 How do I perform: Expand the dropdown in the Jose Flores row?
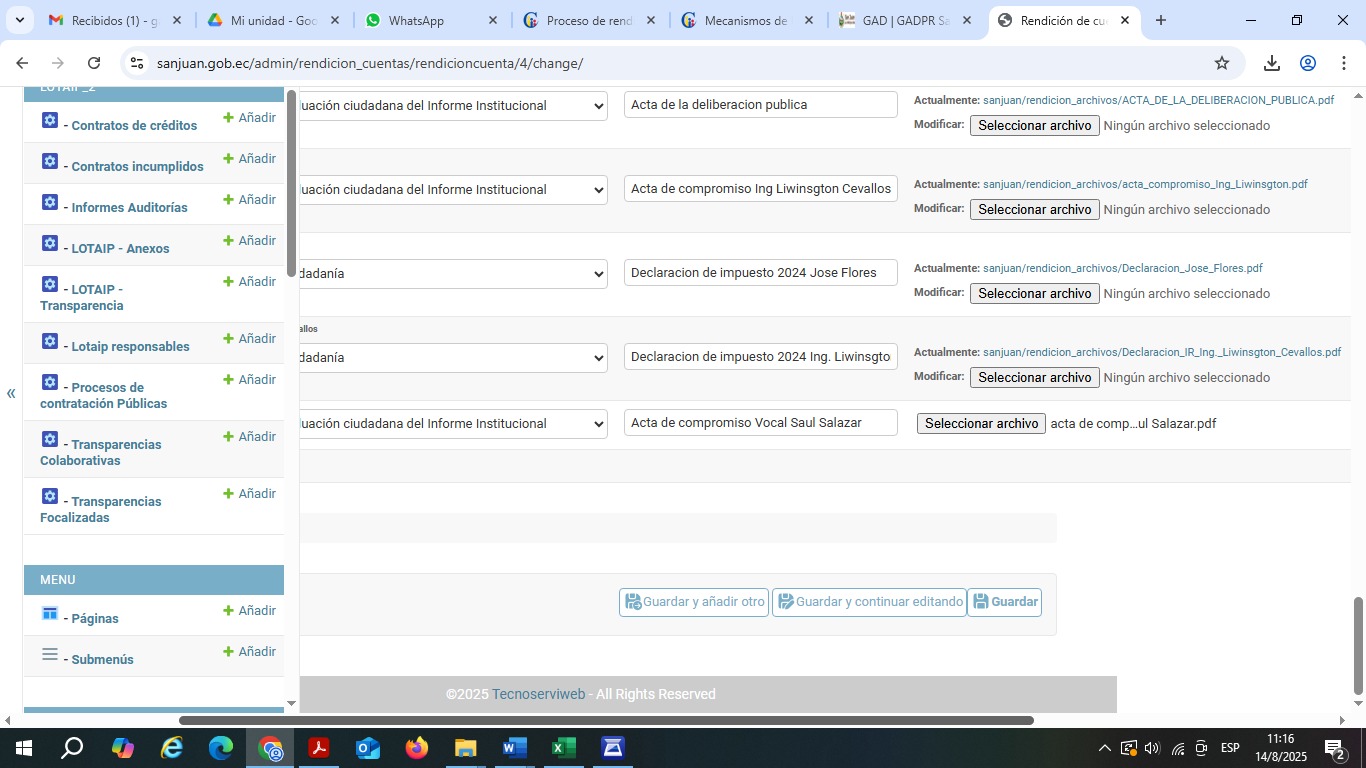coord(598,274)
